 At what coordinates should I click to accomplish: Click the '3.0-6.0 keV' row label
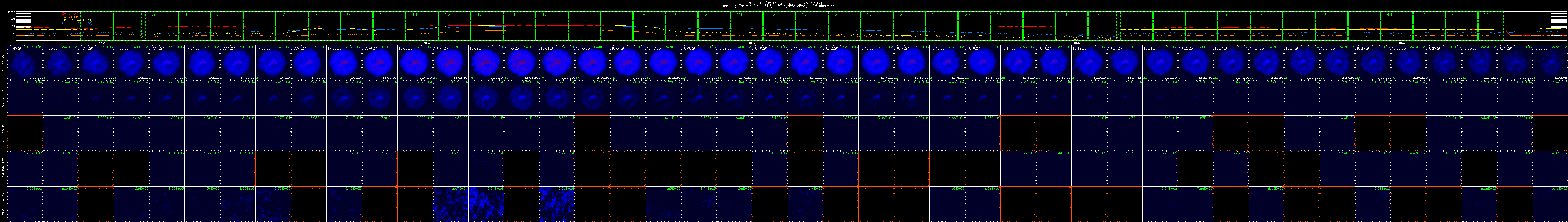(3, 63)
